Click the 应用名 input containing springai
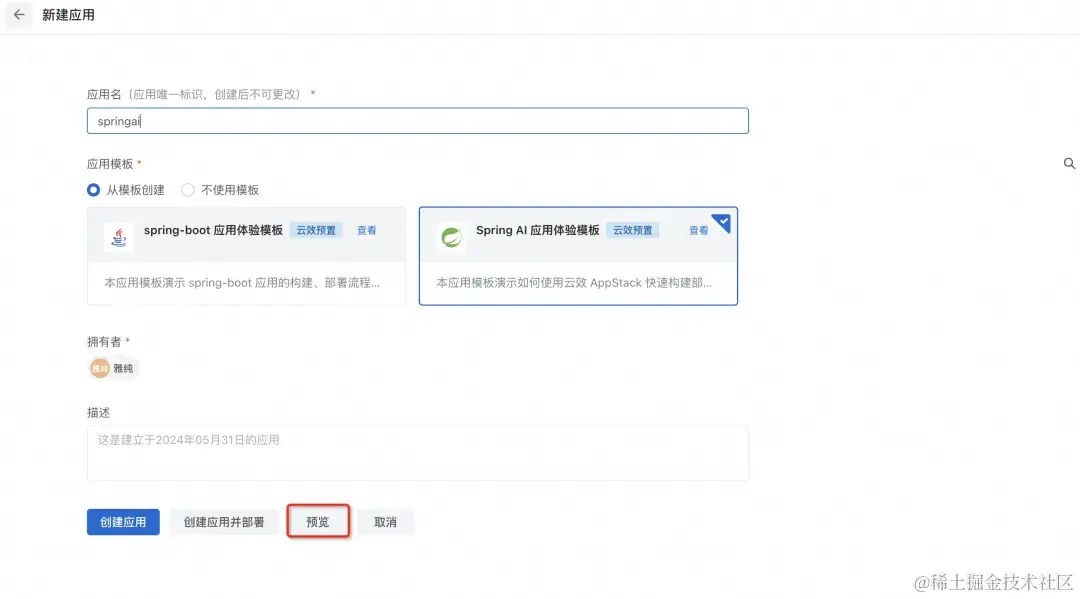The height and width of the screenshot is (599, 1080). pyautogui.click(x=417, y=120)
